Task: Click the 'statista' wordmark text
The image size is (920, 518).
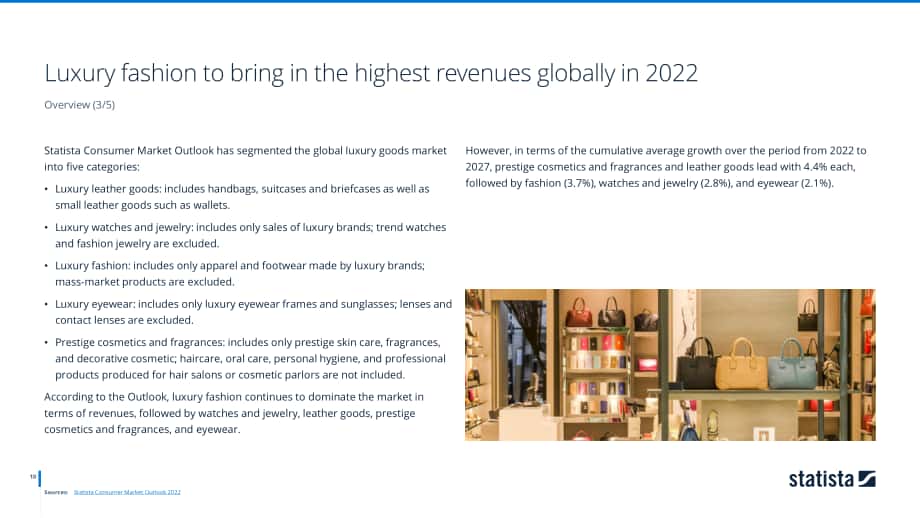Action: 821,479
